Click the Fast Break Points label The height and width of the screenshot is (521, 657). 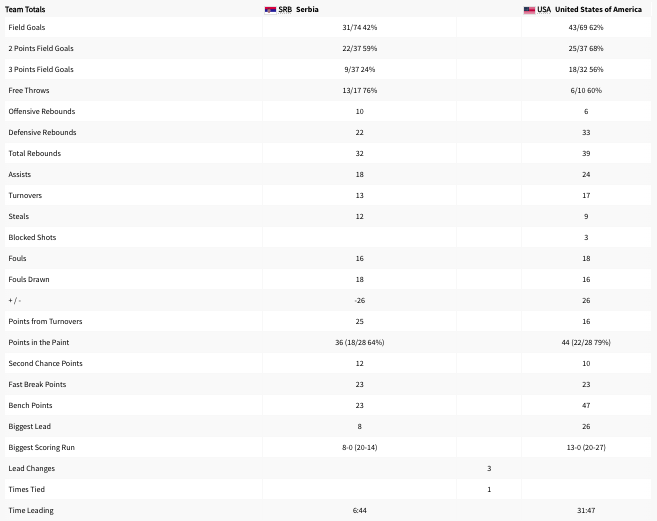[x=37, y=384]
